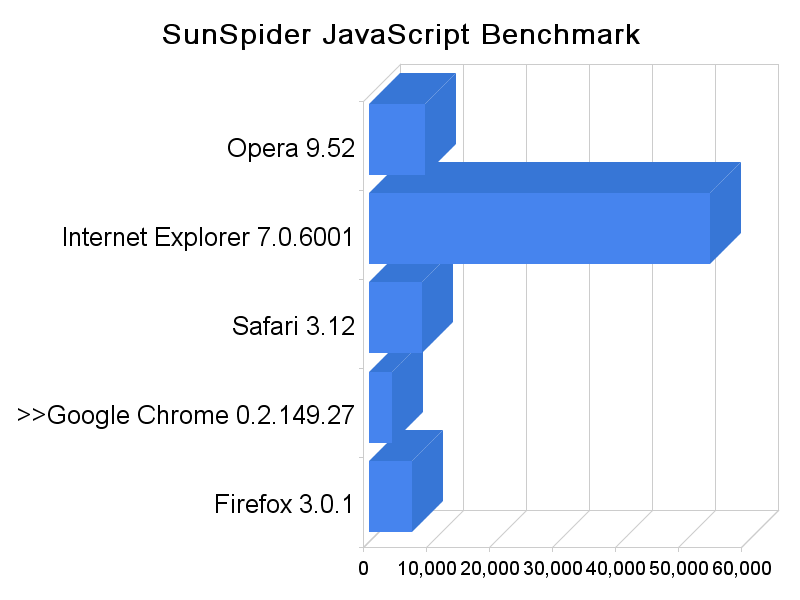Click the 20,000 axis value
This screenshot has height=600, width=800.
pos(490,568)
